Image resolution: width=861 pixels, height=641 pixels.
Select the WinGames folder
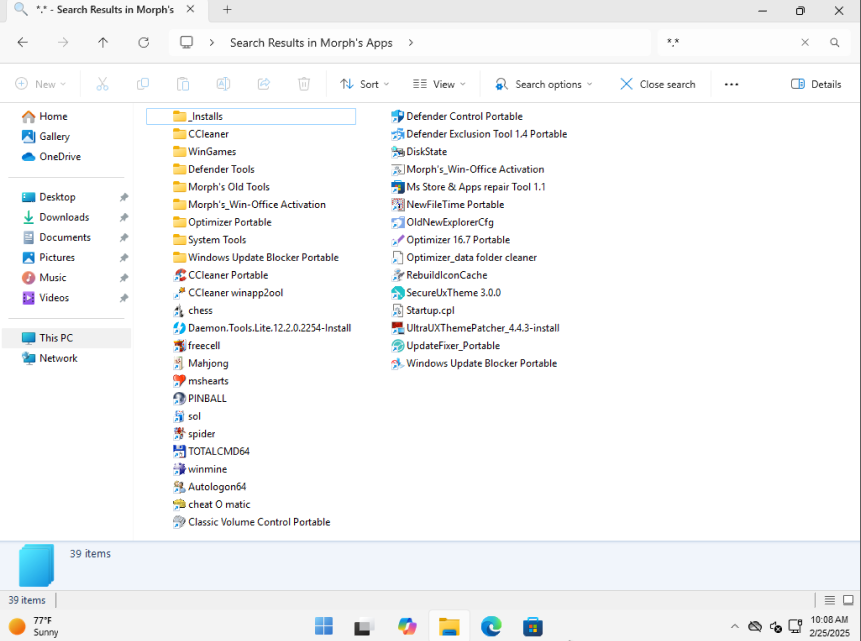tap(204, 152)
